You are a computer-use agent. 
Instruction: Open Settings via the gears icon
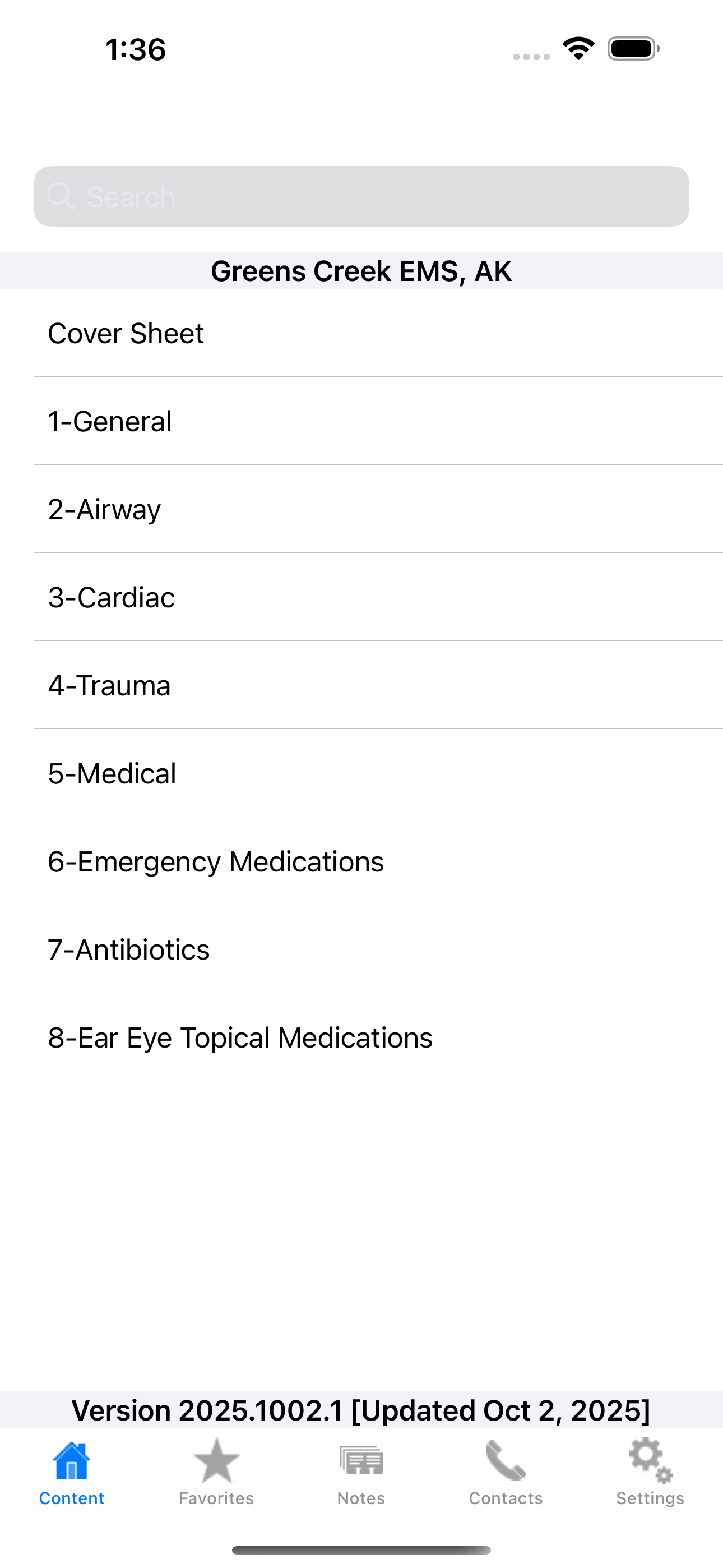point(650,1461)
